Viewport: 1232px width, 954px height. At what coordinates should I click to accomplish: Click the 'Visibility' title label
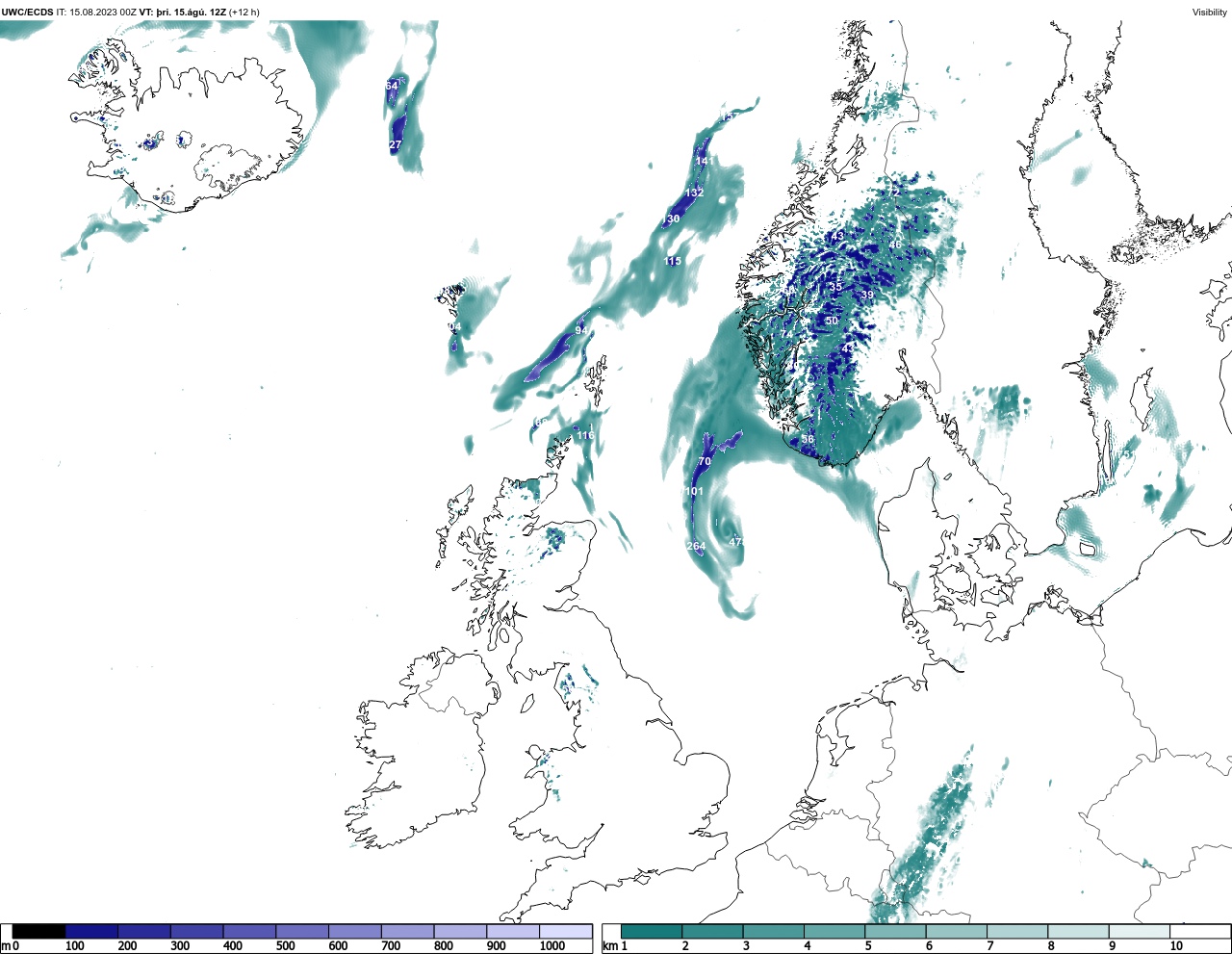1210,13
